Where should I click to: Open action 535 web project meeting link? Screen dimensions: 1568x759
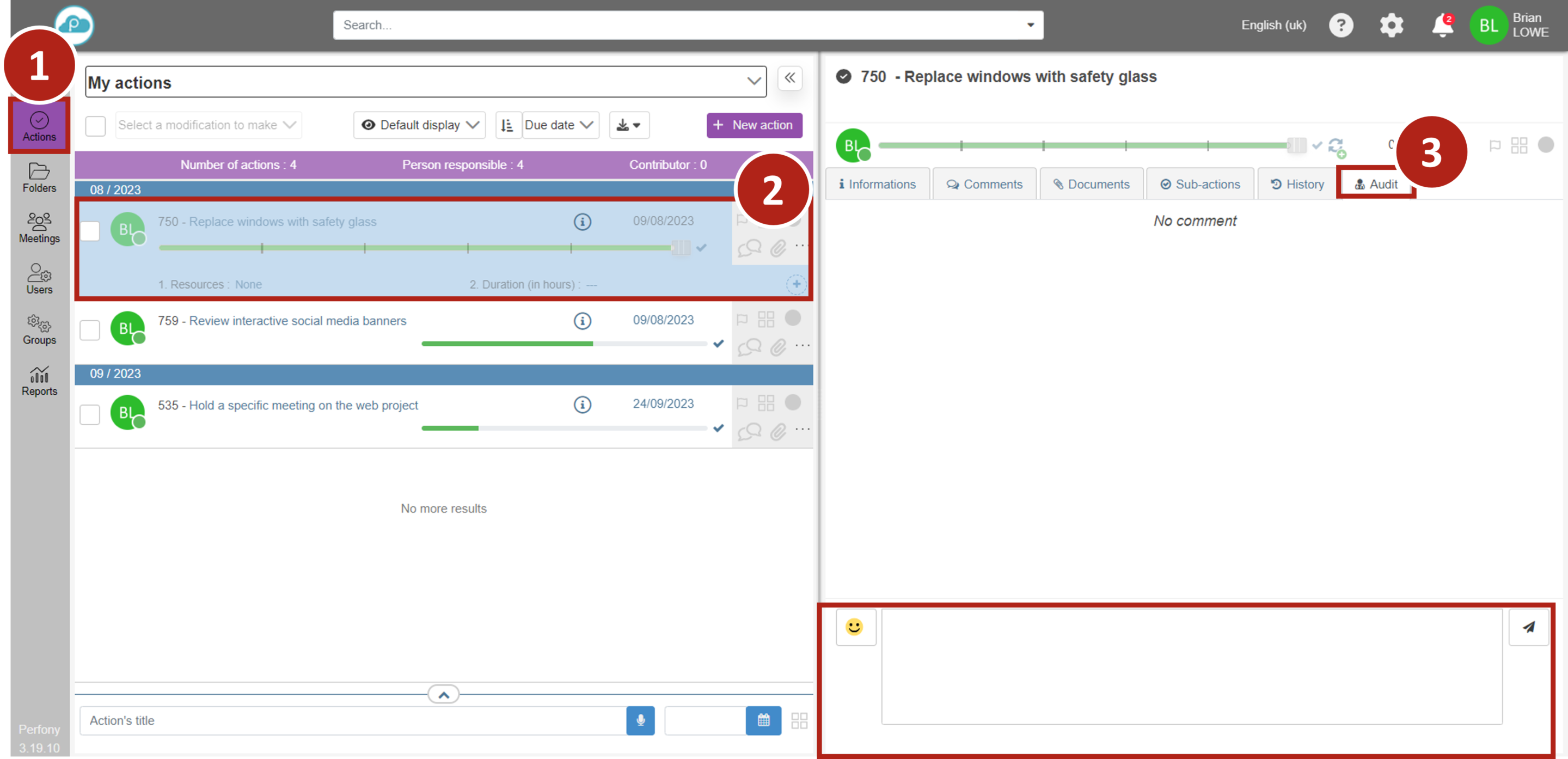tap(303, 406)
